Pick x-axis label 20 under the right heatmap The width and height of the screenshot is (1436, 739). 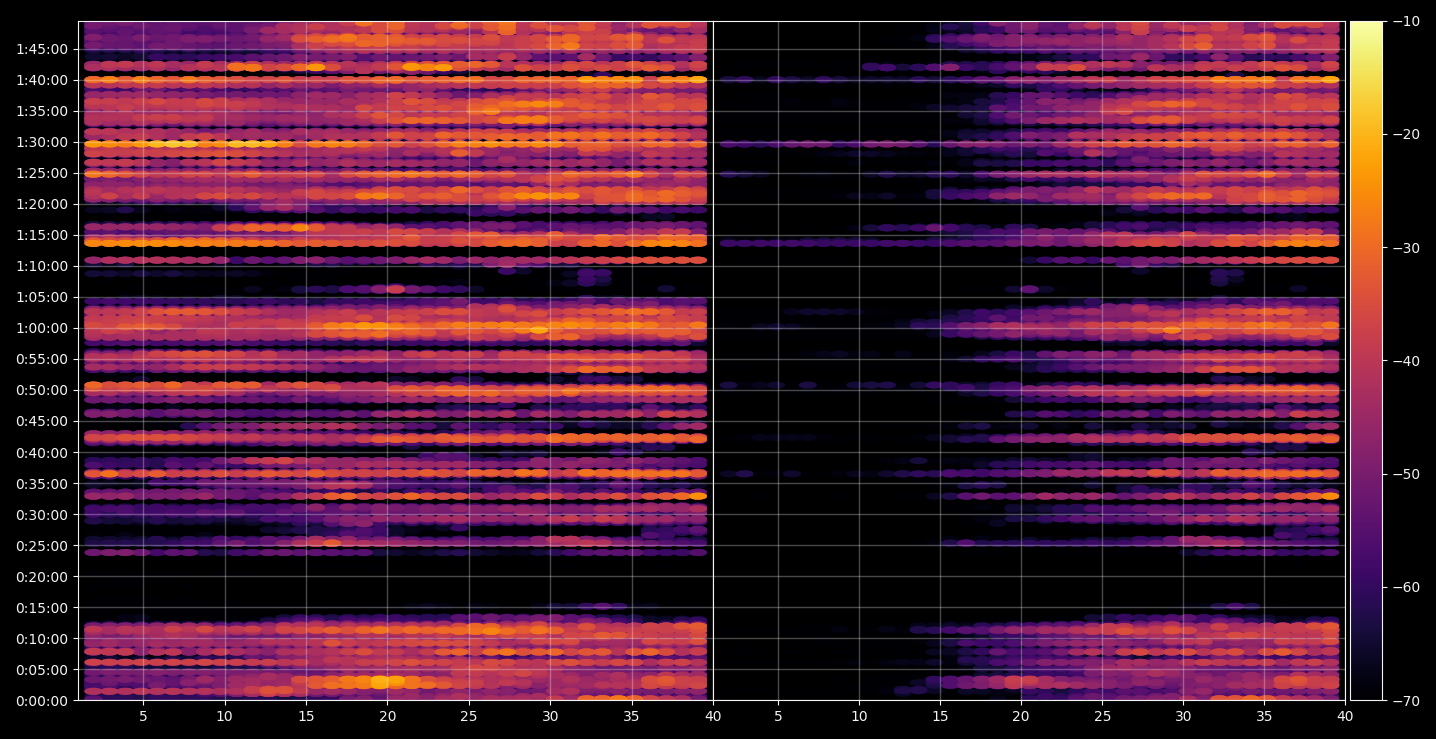coord(1021,717)
